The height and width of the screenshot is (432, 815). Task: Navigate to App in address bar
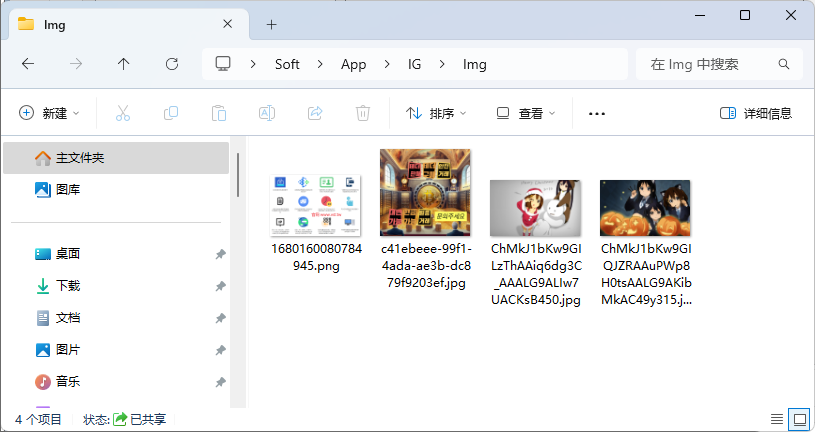[353, 64]
